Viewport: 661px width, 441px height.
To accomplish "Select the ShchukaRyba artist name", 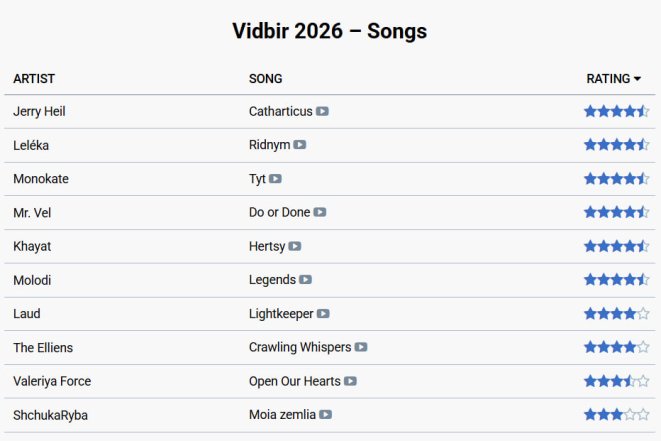I will click(x=46, y=415).
